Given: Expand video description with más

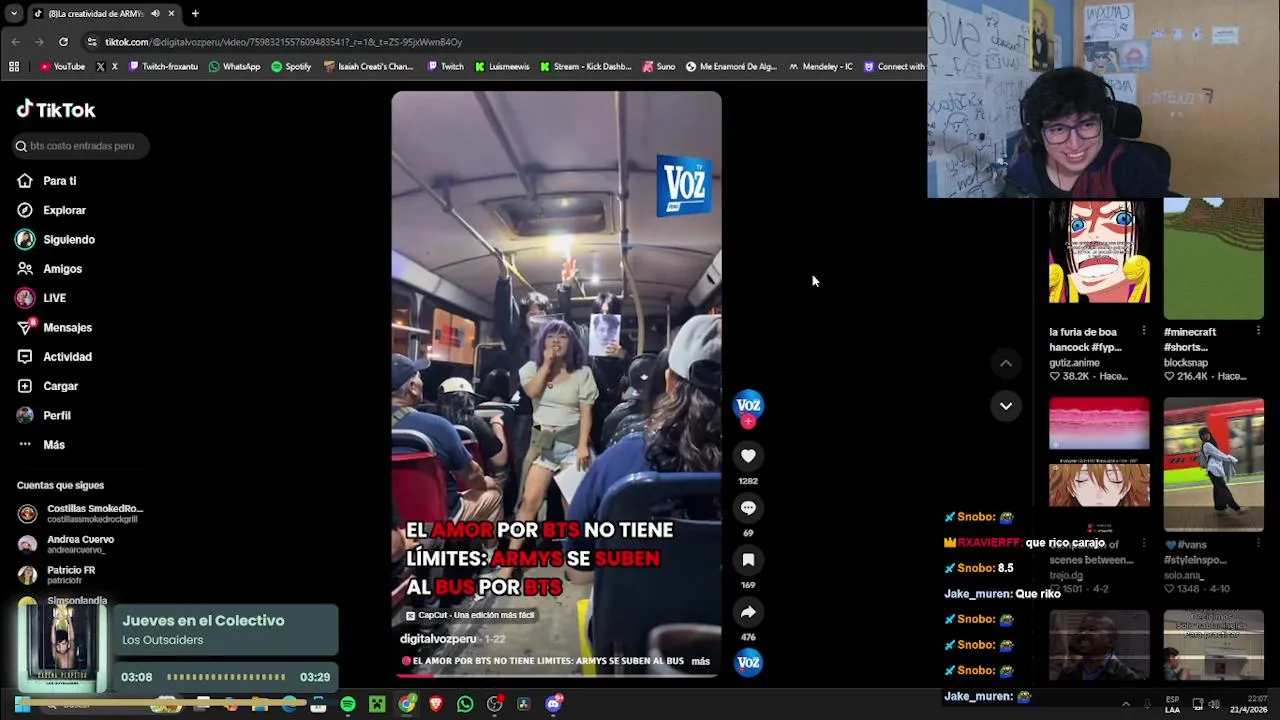Looking at the screenshot, I should click(x=700, y=661).
